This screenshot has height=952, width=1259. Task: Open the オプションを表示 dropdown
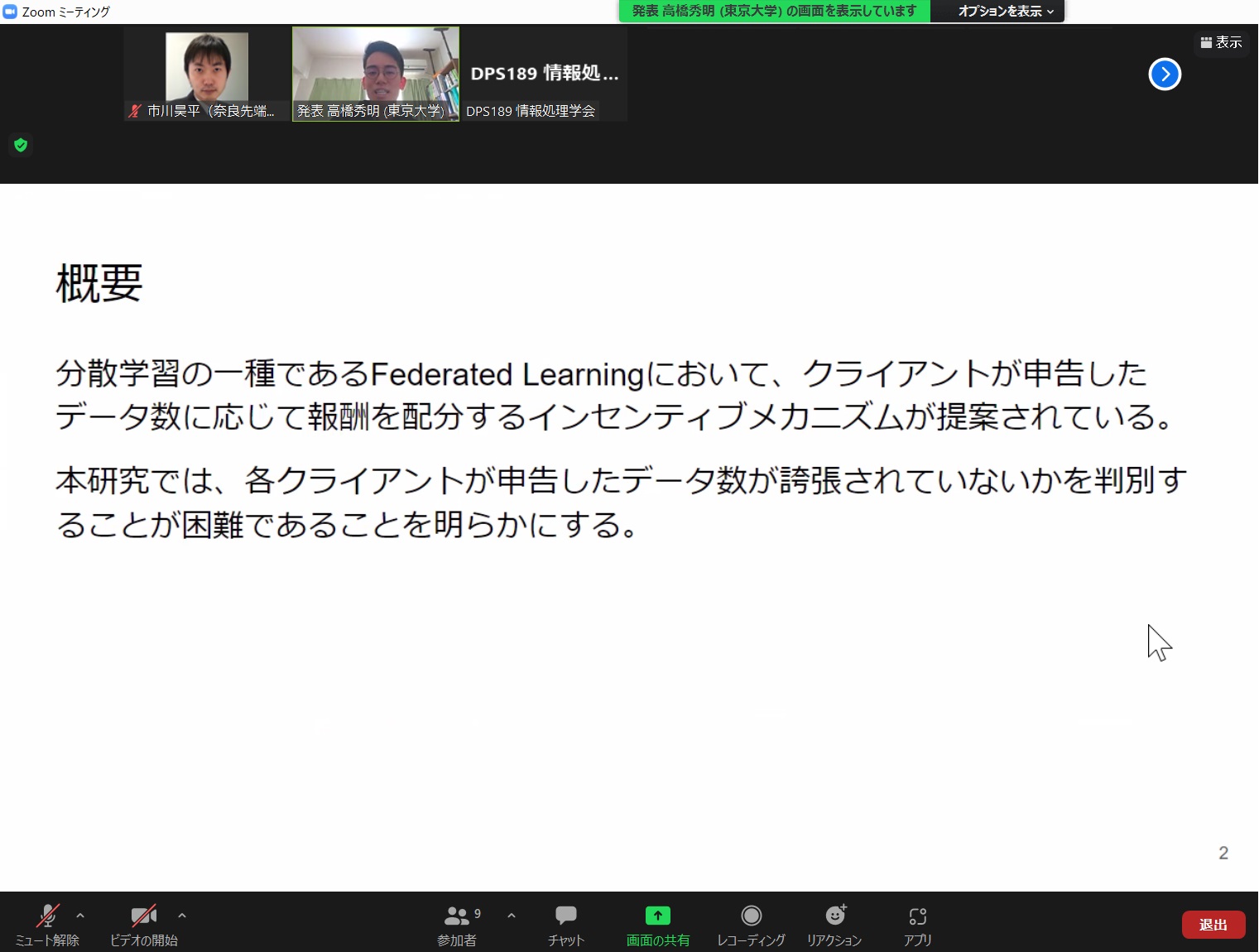pyautogui.click(x=1005, y=12)
